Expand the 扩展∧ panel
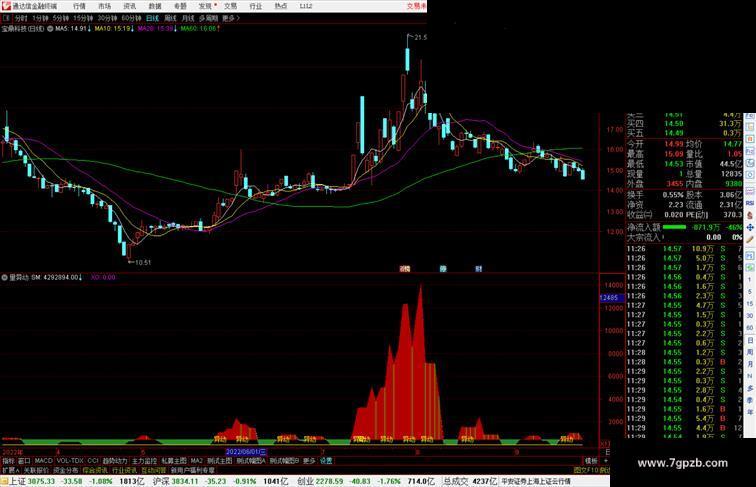The height and width of the screenshot is (487, 756). click(x=11, y=470)
